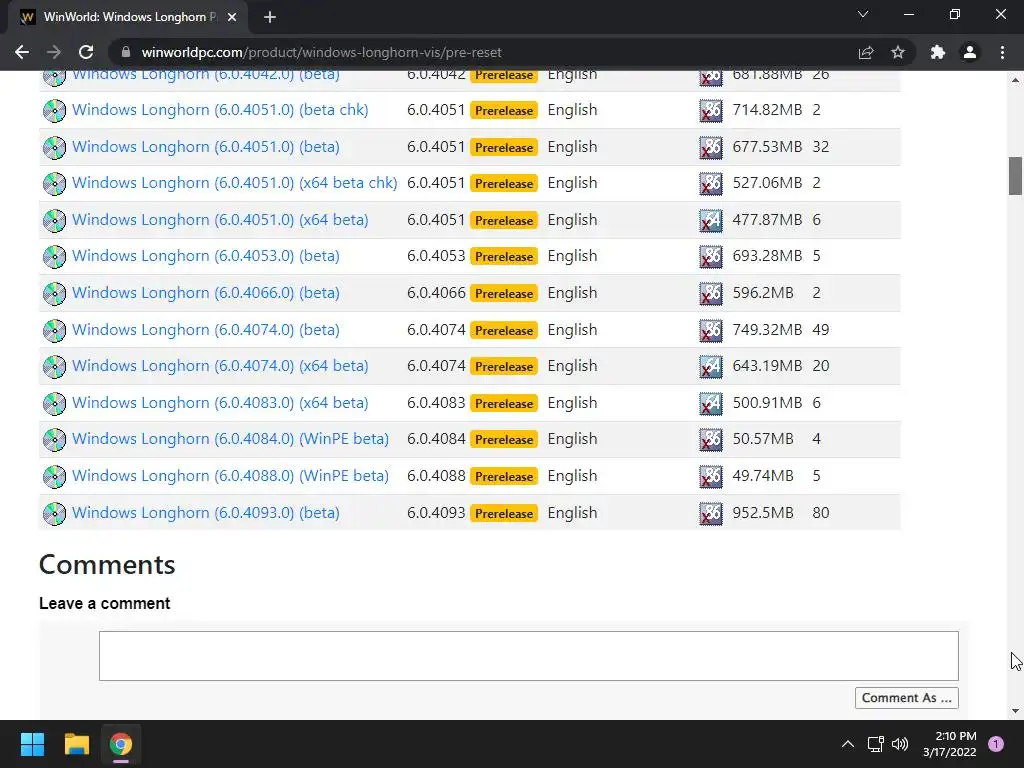
Task: Open File Explorer from the taskbar
Action: point(76,744)
